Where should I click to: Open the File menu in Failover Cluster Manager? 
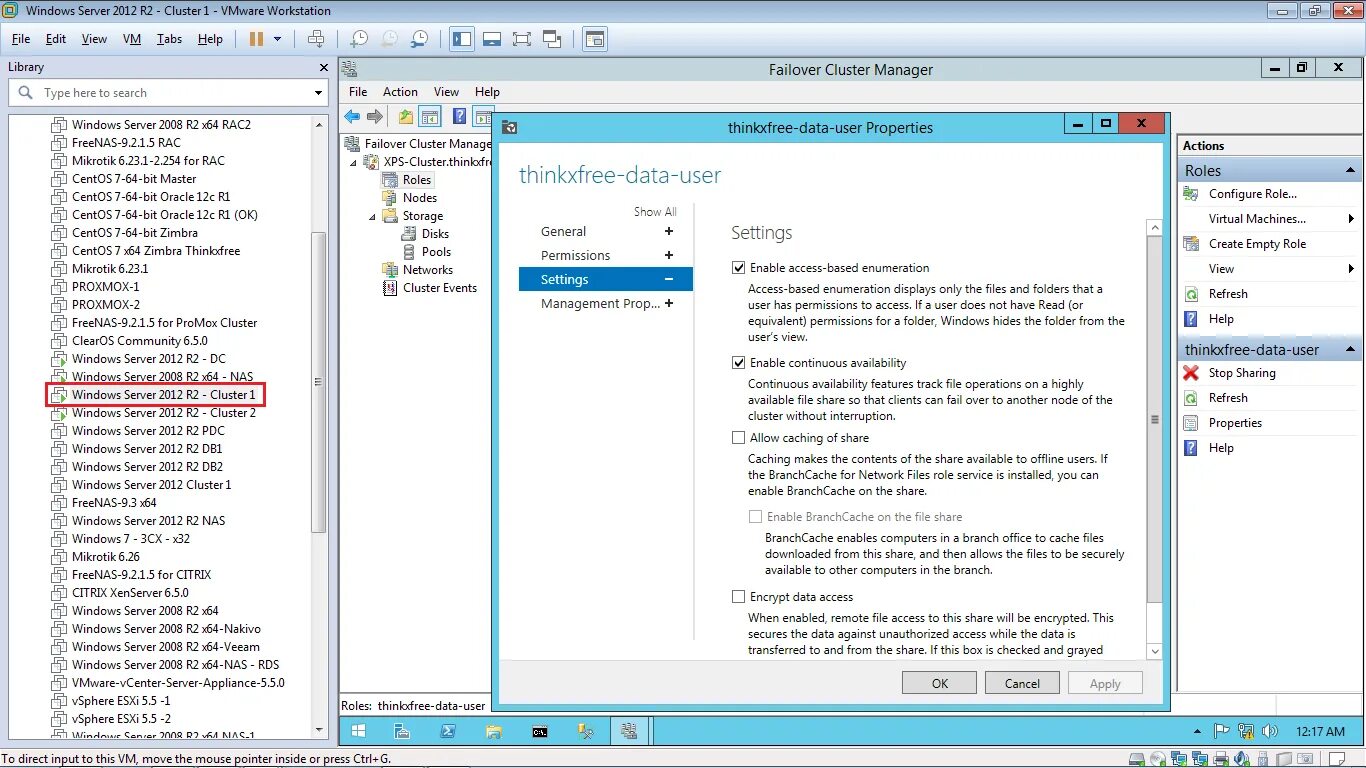pyautogui.click(x=358, y=91)
